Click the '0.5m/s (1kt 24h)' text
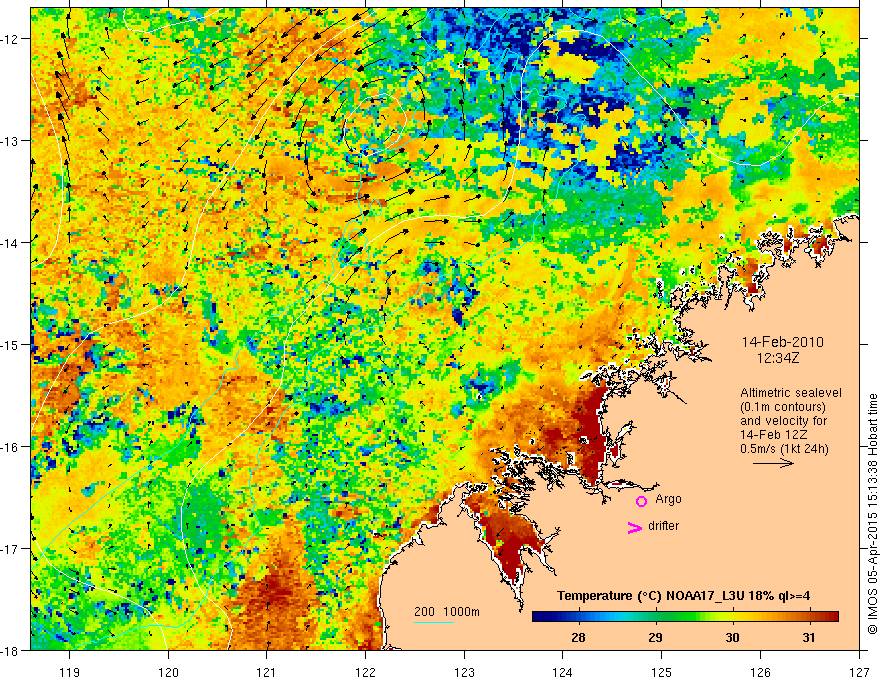 784,449
